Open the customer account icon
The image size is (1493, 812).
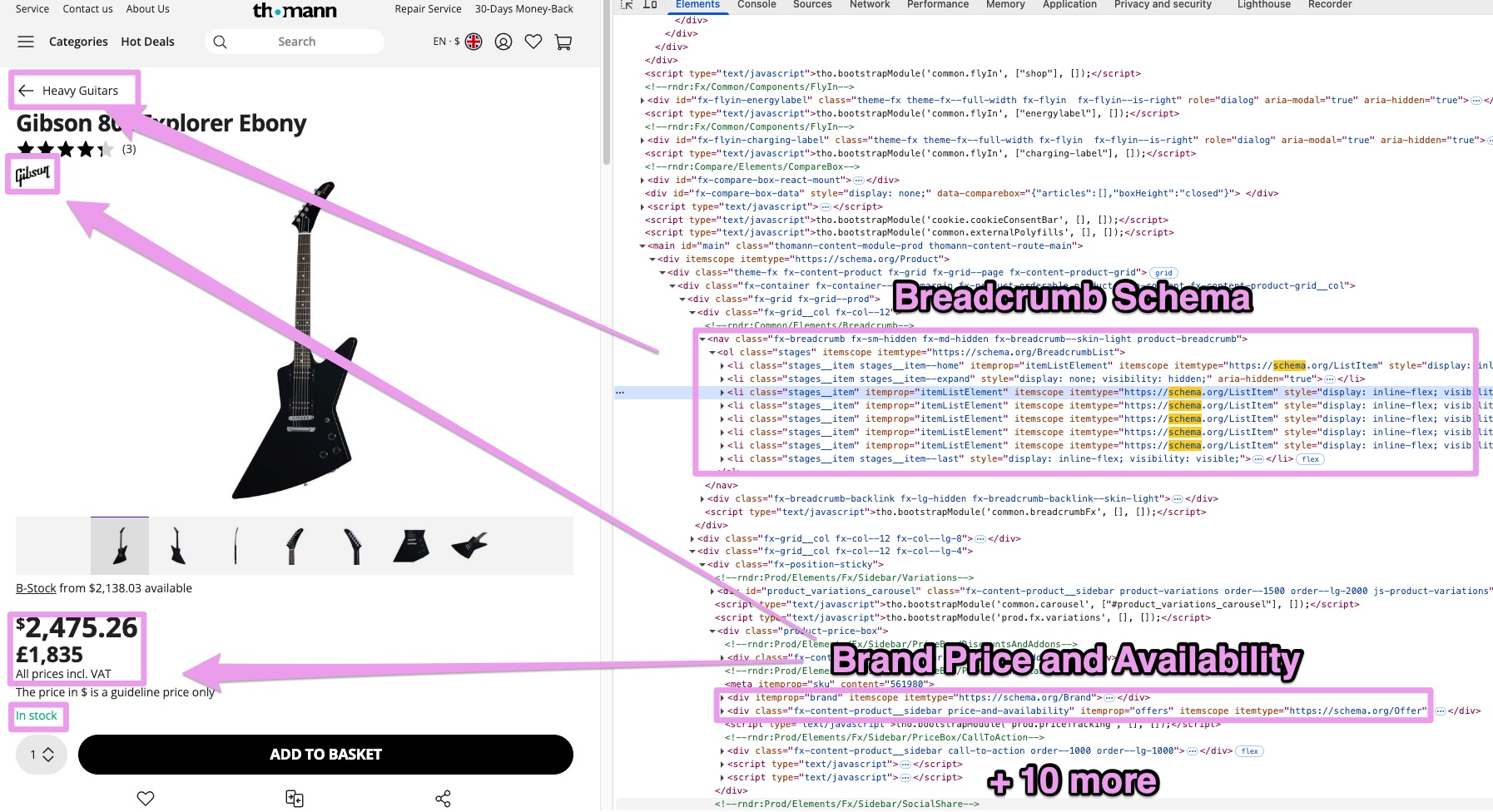(503, 42)
